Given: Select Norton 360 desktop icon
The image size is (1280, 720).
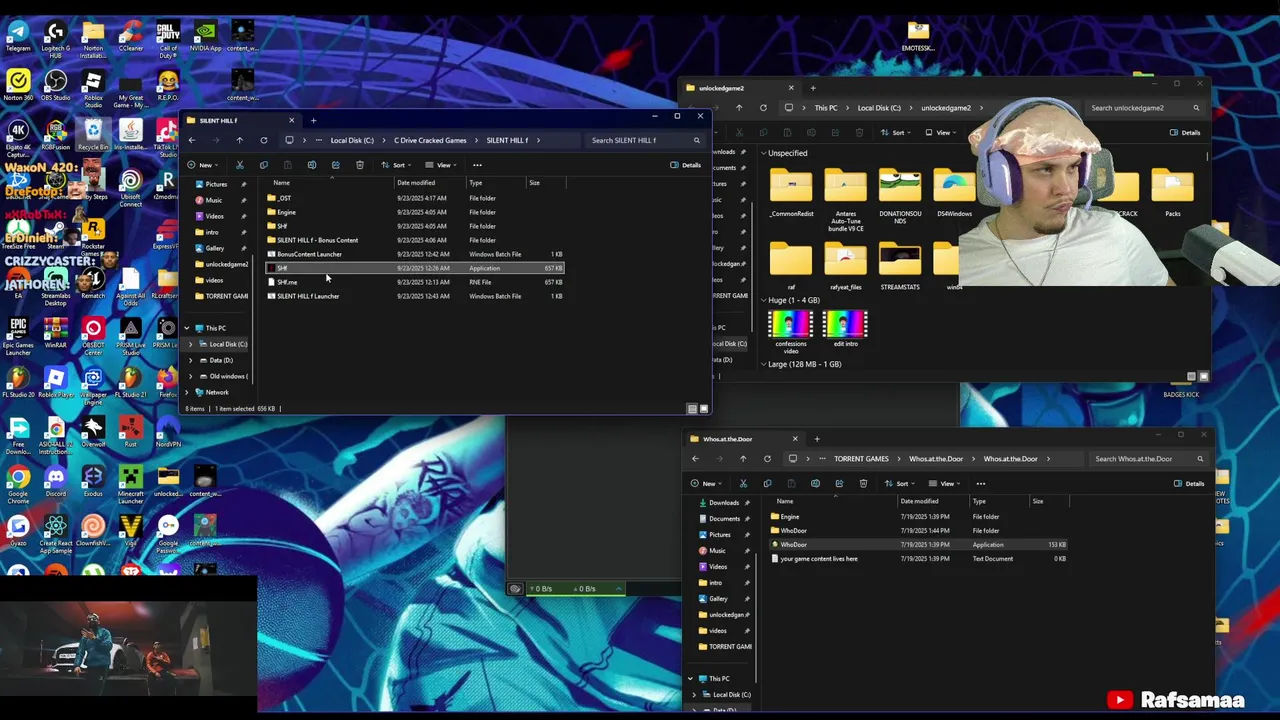Looking at the screenshot, I should (x=18, y=85).
